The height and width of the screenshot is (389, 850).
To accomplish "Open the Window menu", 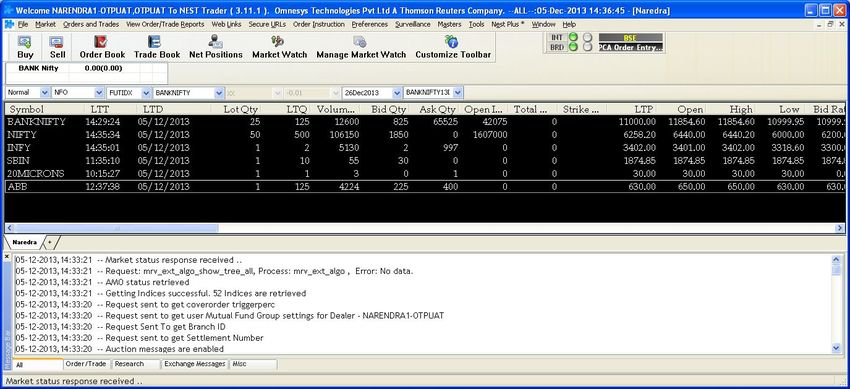I will tap(543, 24).
